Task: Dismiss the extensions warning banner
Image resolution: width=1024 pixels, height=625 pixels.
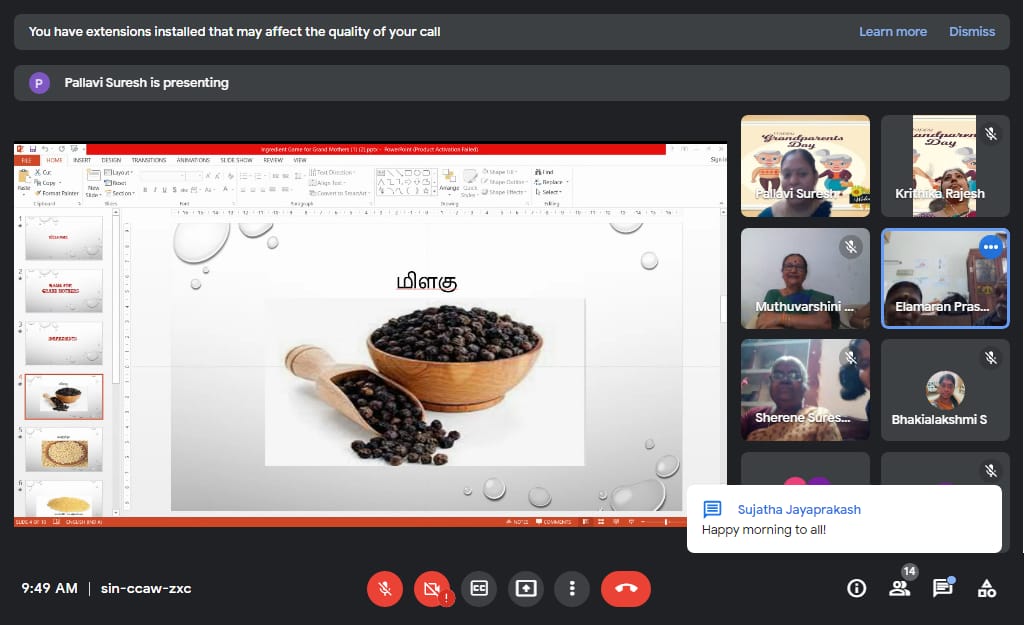Action: [972, 31]
